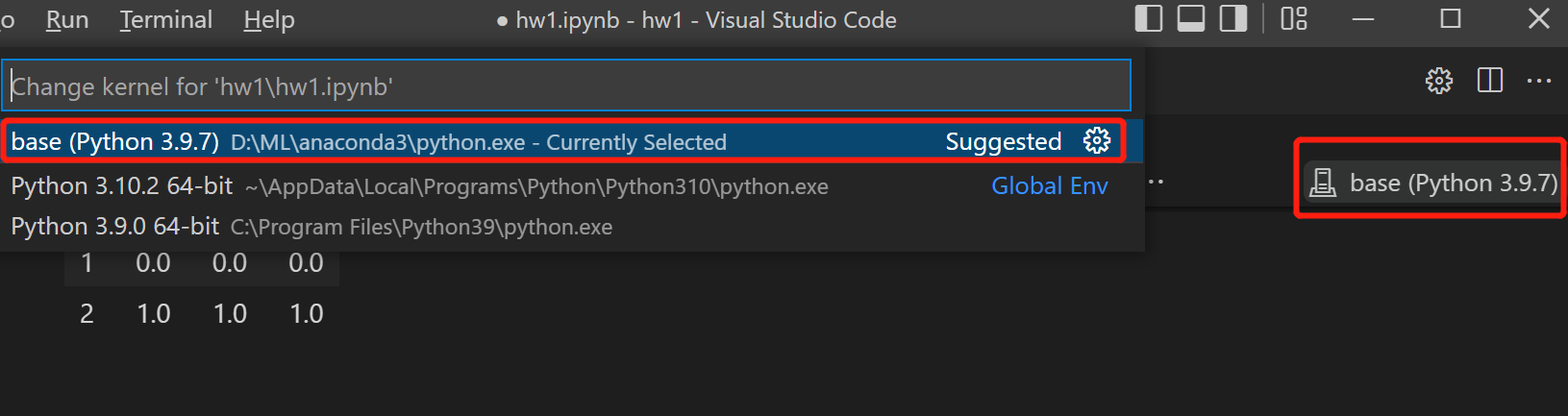Viewport: 1568px width, 416px height.
Task: Toggle the primary side bar layout icon
Action: tap(1149, 19)
